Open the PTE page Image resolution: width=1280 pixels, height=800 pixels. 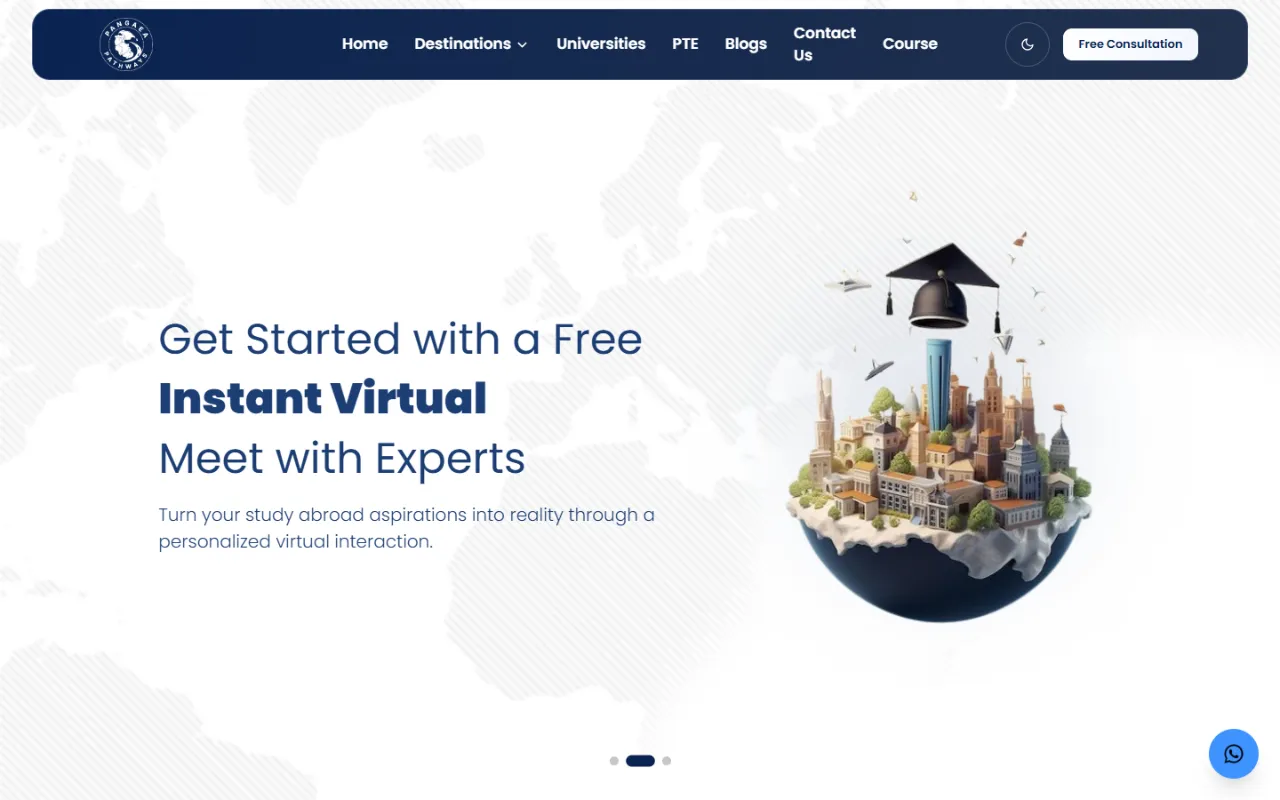(x=685, y=44)
